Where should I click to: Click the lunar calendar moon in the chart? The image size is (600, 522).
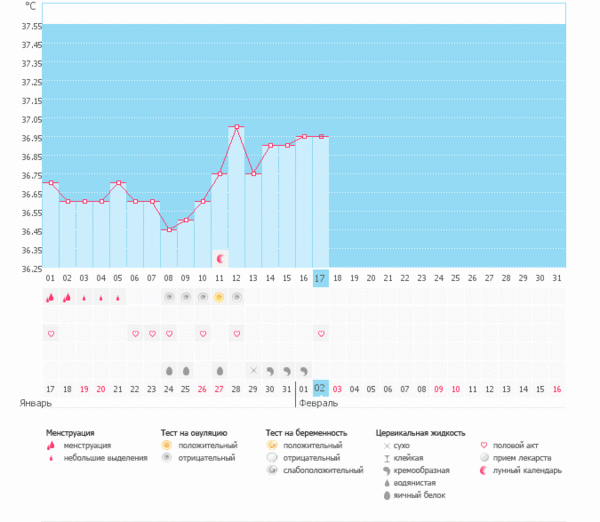(220, 259)
